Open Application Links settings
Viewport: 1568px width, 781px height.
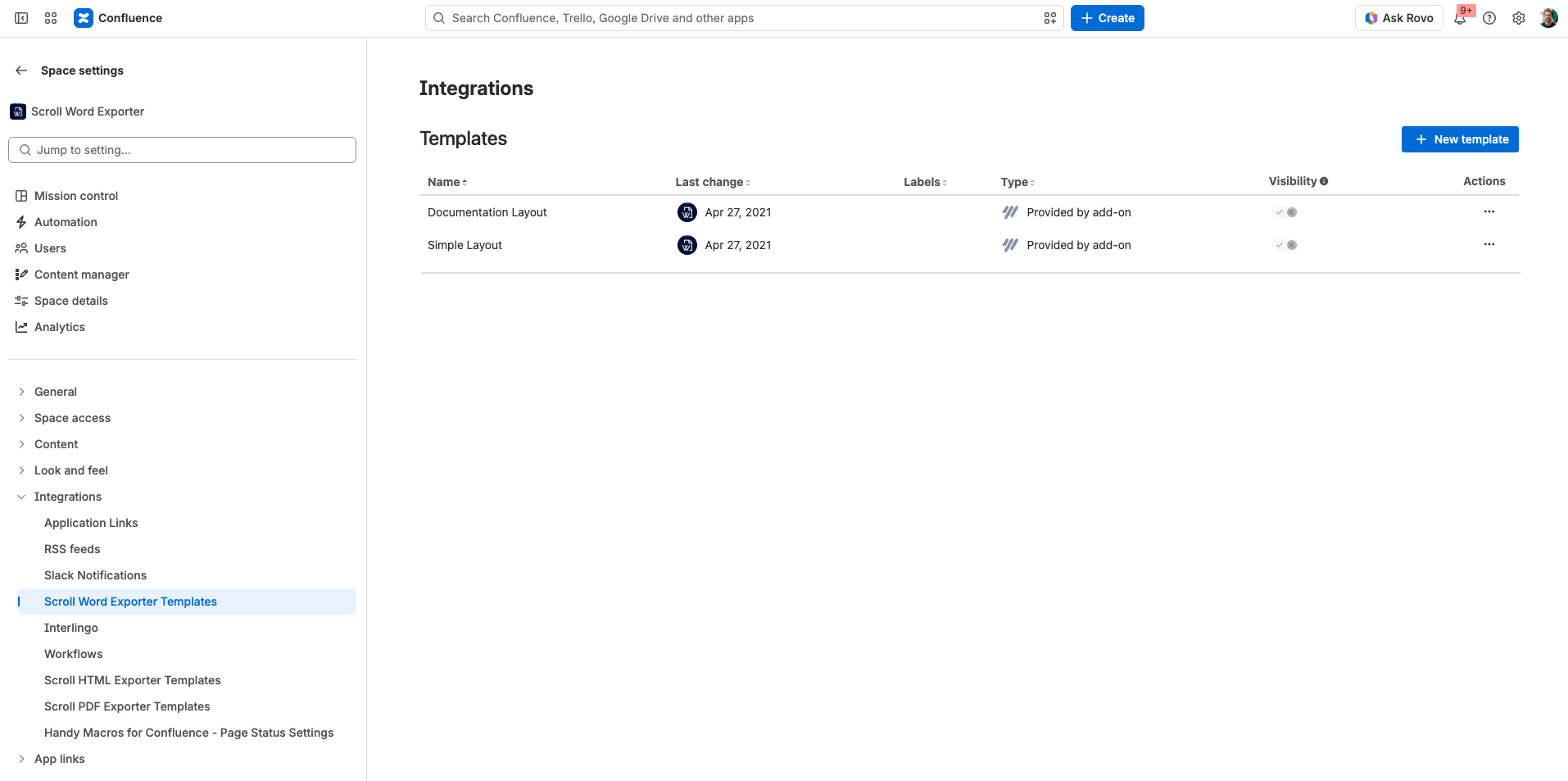[x=91, y=523]
